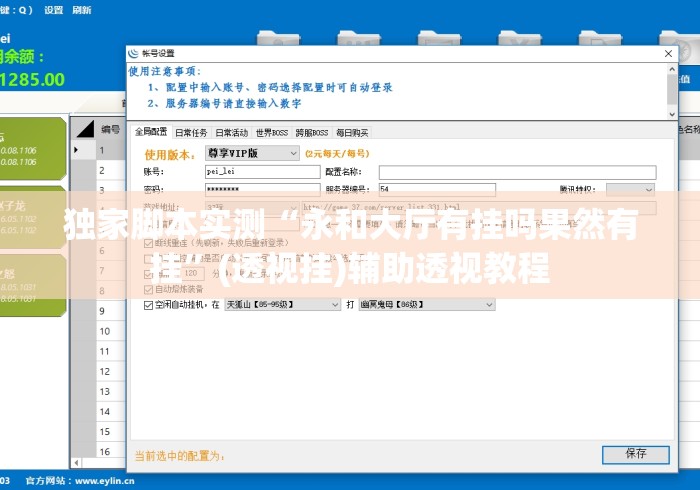
Task: Click the official website www.eylin.cn text
Action: pos(104,481)
